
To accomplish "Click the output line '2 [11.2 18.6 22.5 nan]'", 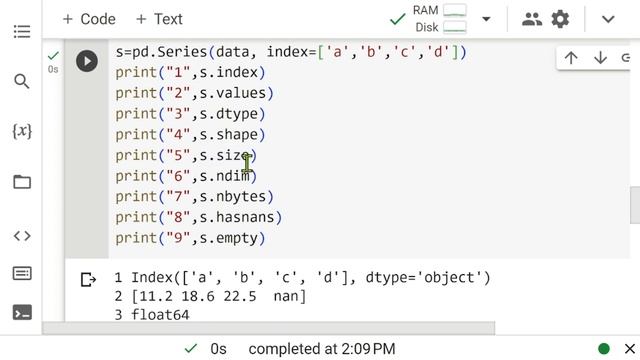I will 210,296.
